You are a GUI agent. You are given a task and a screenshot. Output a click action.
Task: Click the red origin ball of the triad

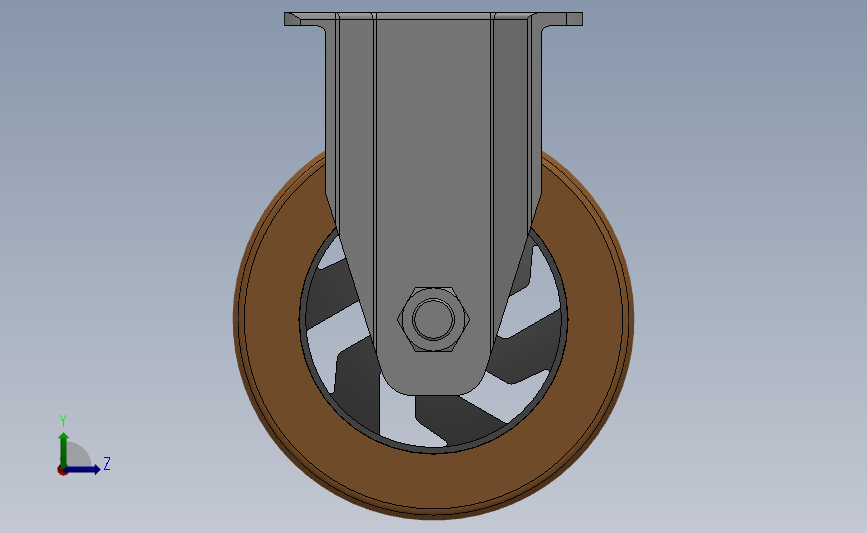point(62,471)
